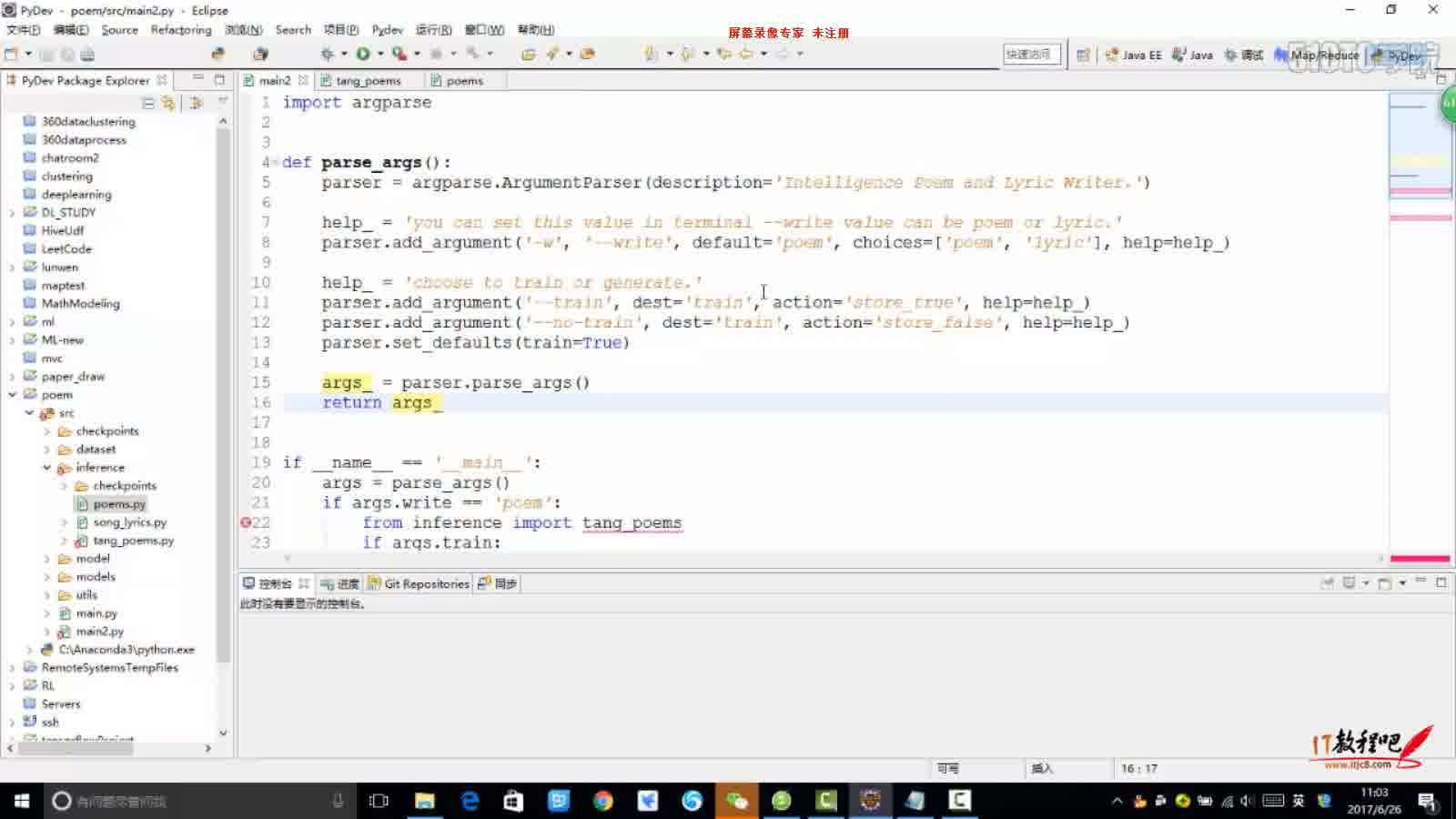Open Microsoft Edge from the taskbar
The height and width of the screenshot is (819, 1456).
470,801
